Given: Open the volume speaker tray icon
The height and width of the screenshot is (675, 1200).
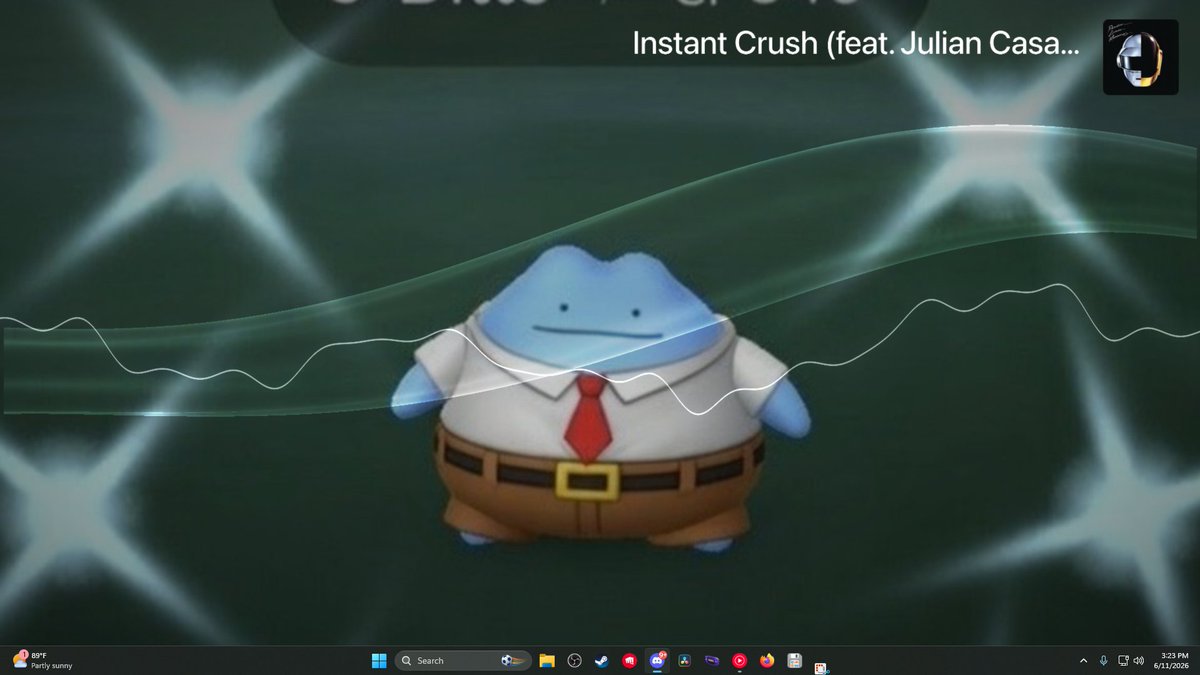Looking at the screenshot, I should (1139, 660).
